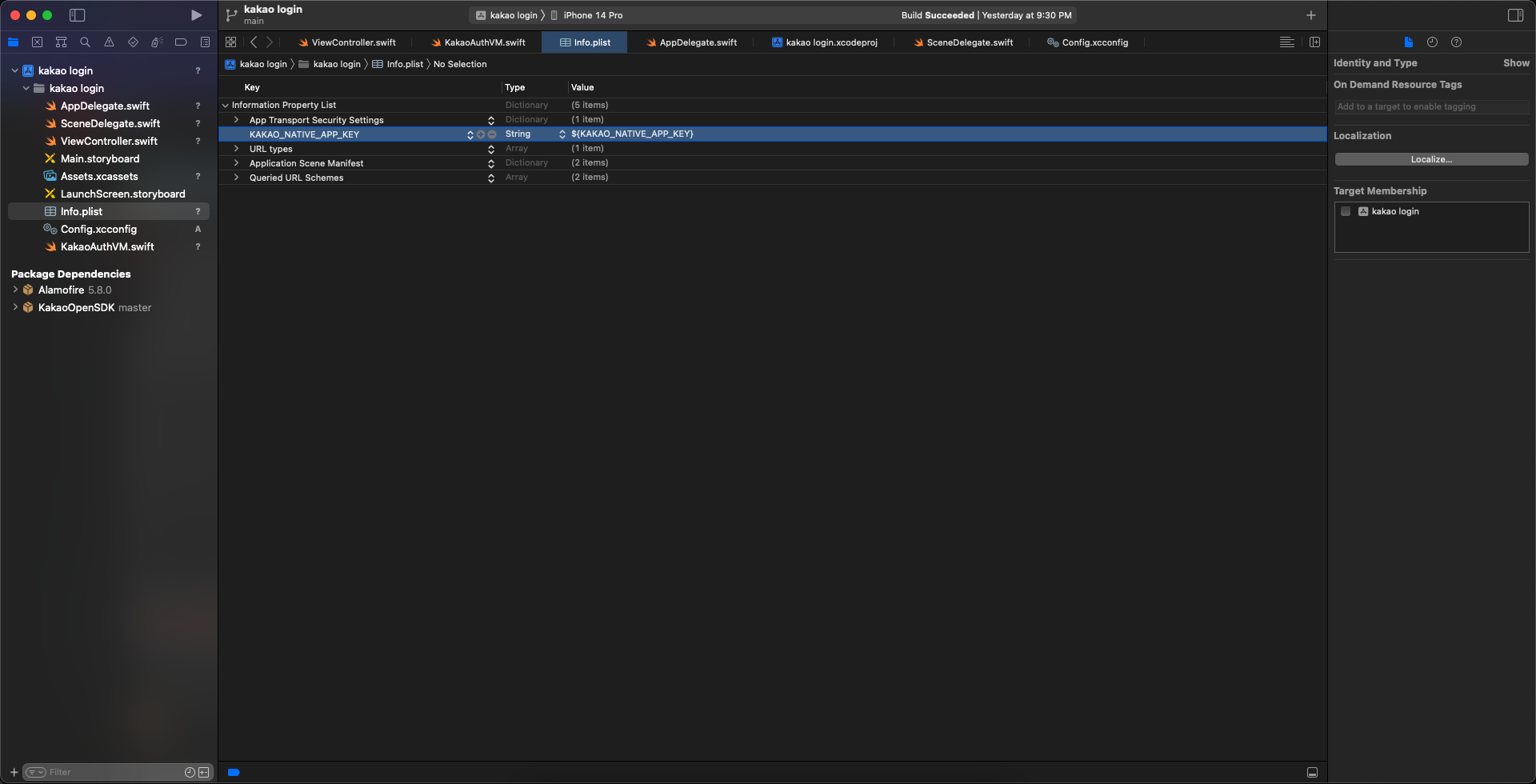1536x784 pixels.
Task: Open the related items grid menu
Action: pyautogui.click(x=231, y=42)
